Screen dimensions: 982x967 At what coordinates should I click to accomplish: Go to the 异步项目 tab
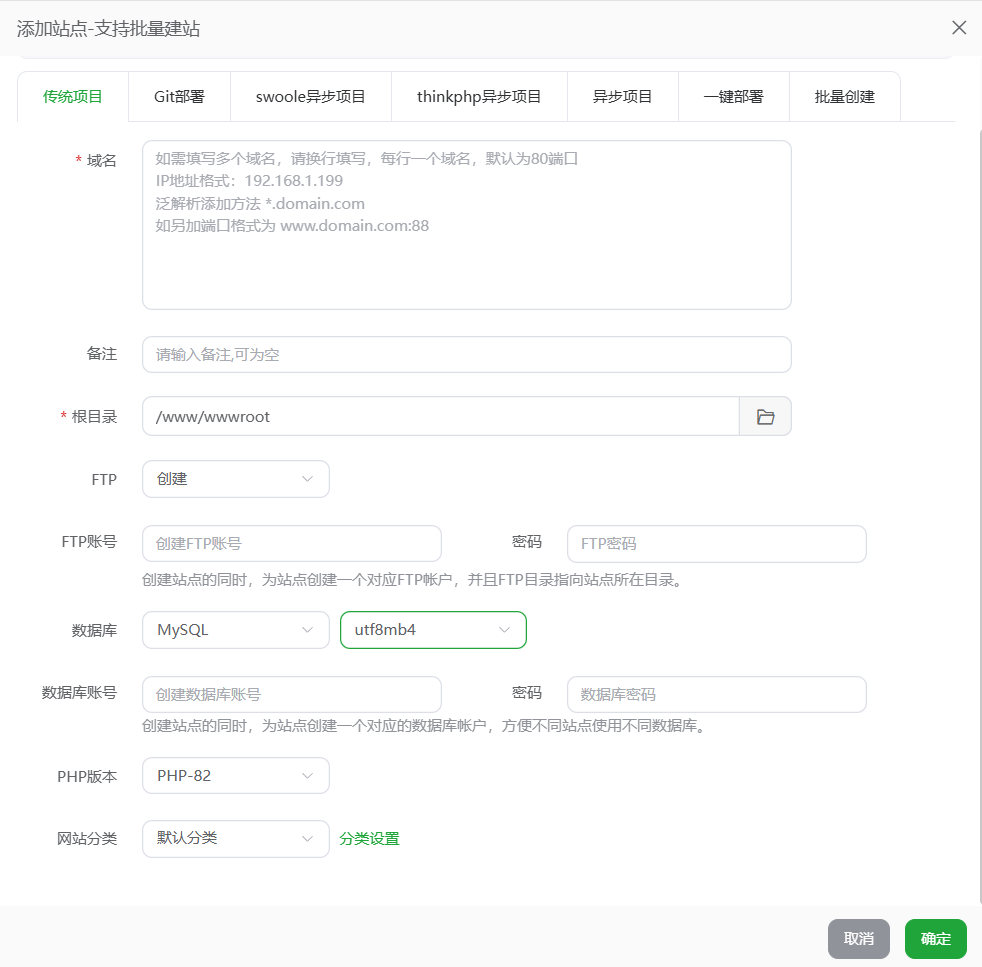pyautogui.click(x=622, y=97)
